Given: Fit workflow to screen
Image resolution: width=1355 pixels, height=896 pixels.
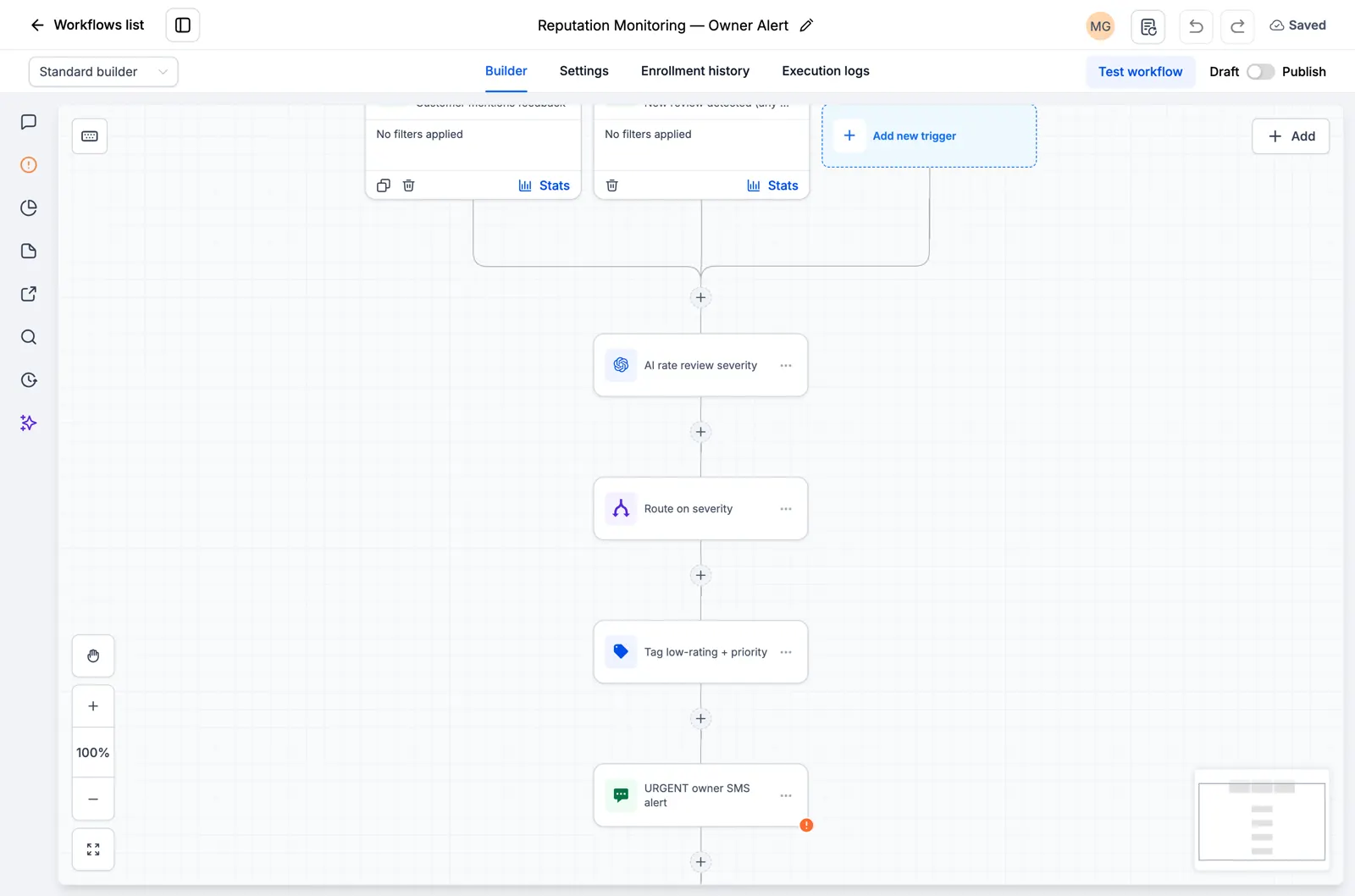Looking at the screenshot, I should point(93,849).
